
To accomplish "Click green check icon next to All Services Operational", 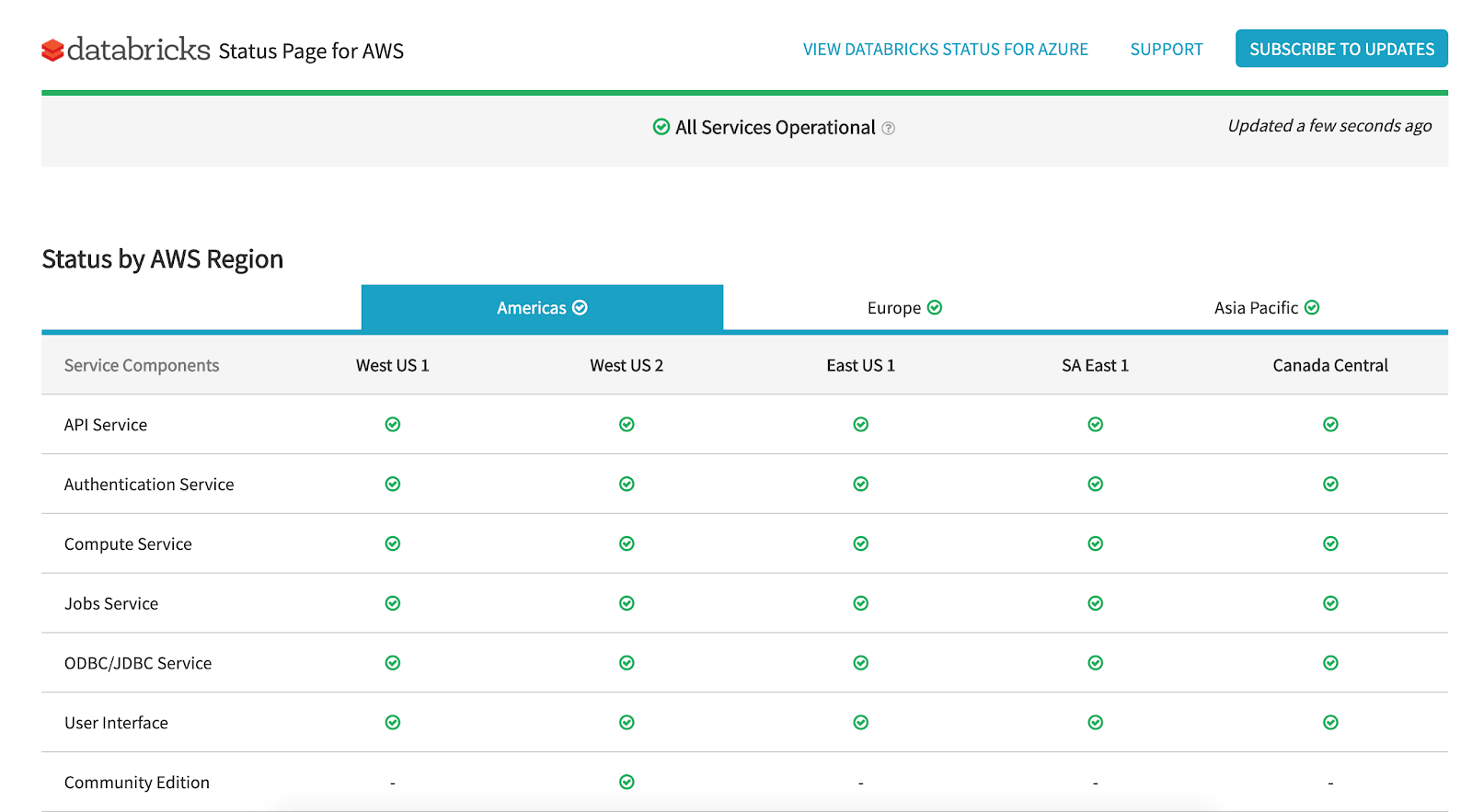I will [661, 127].
